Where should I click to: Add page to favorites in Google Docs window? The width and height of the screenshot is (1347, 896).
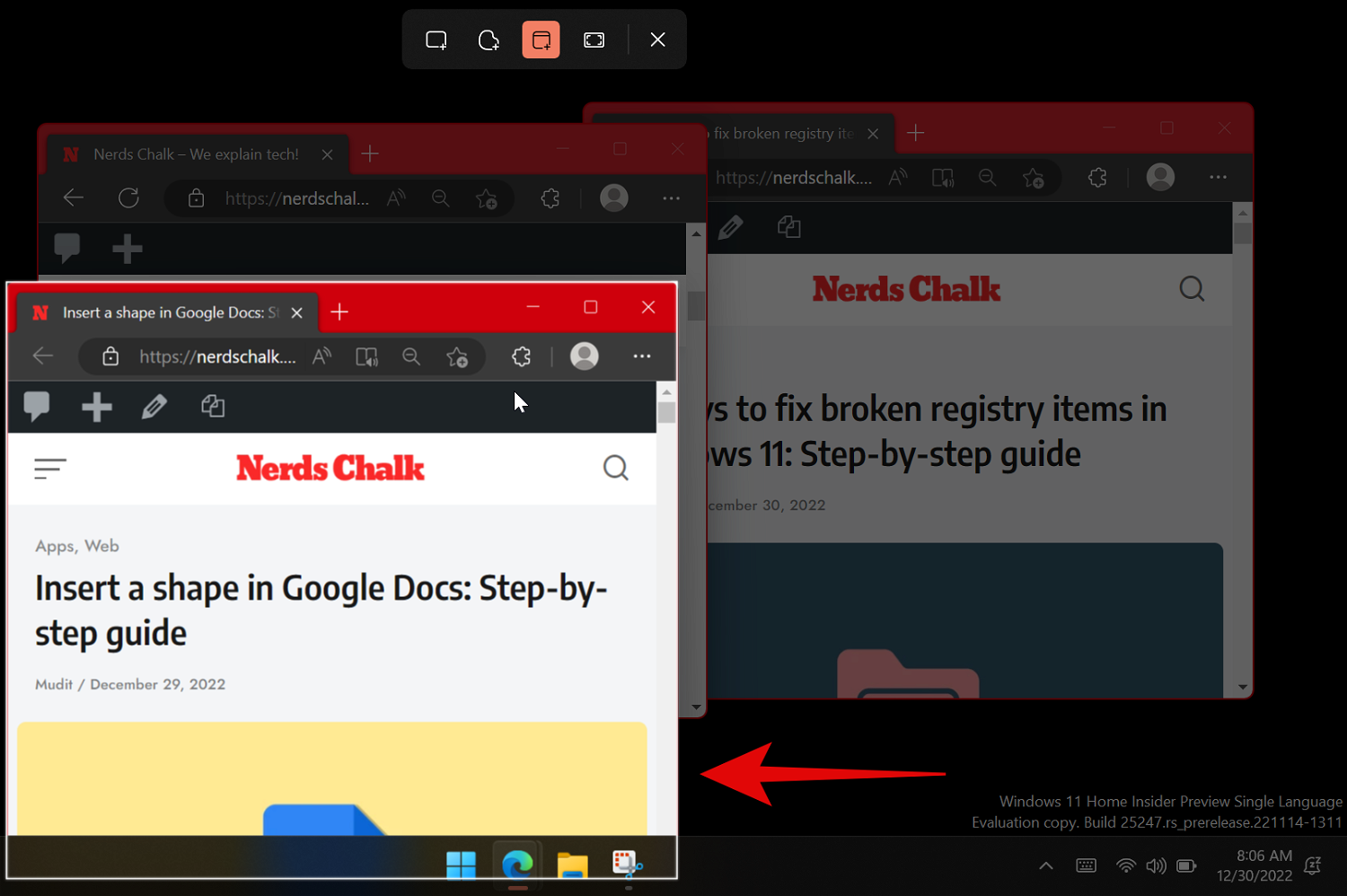coord(457,356)
